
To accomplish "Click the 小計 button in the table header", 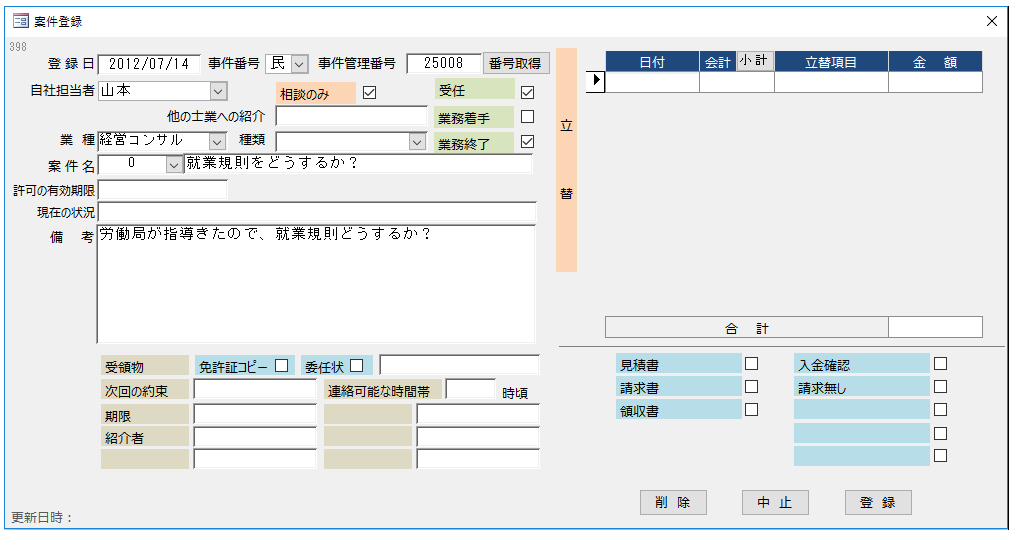I will [755, 61].
